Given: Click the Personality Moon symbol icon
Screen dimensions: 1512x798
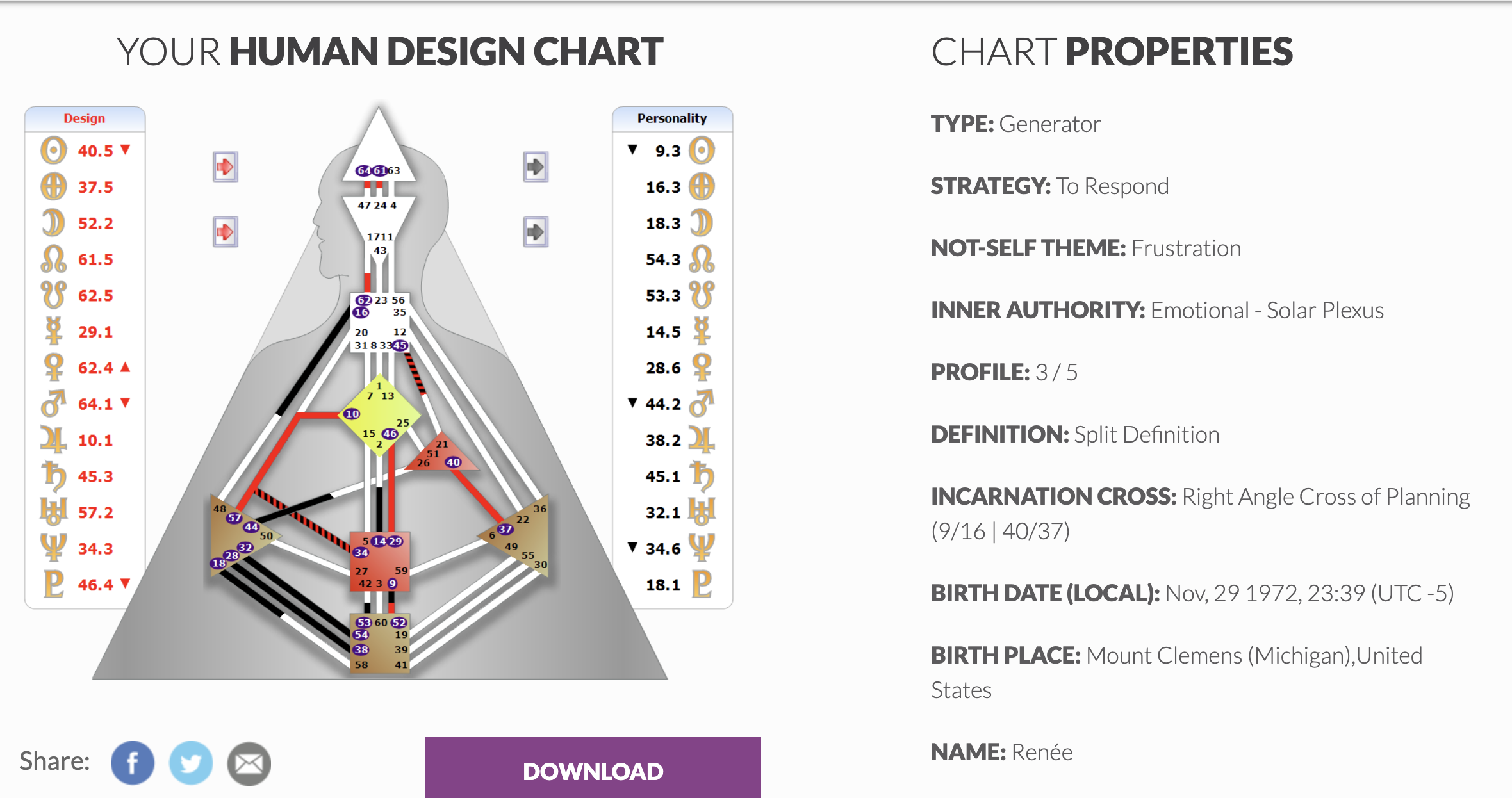Looking at the screenshot, I should click(x=702, y=223).
